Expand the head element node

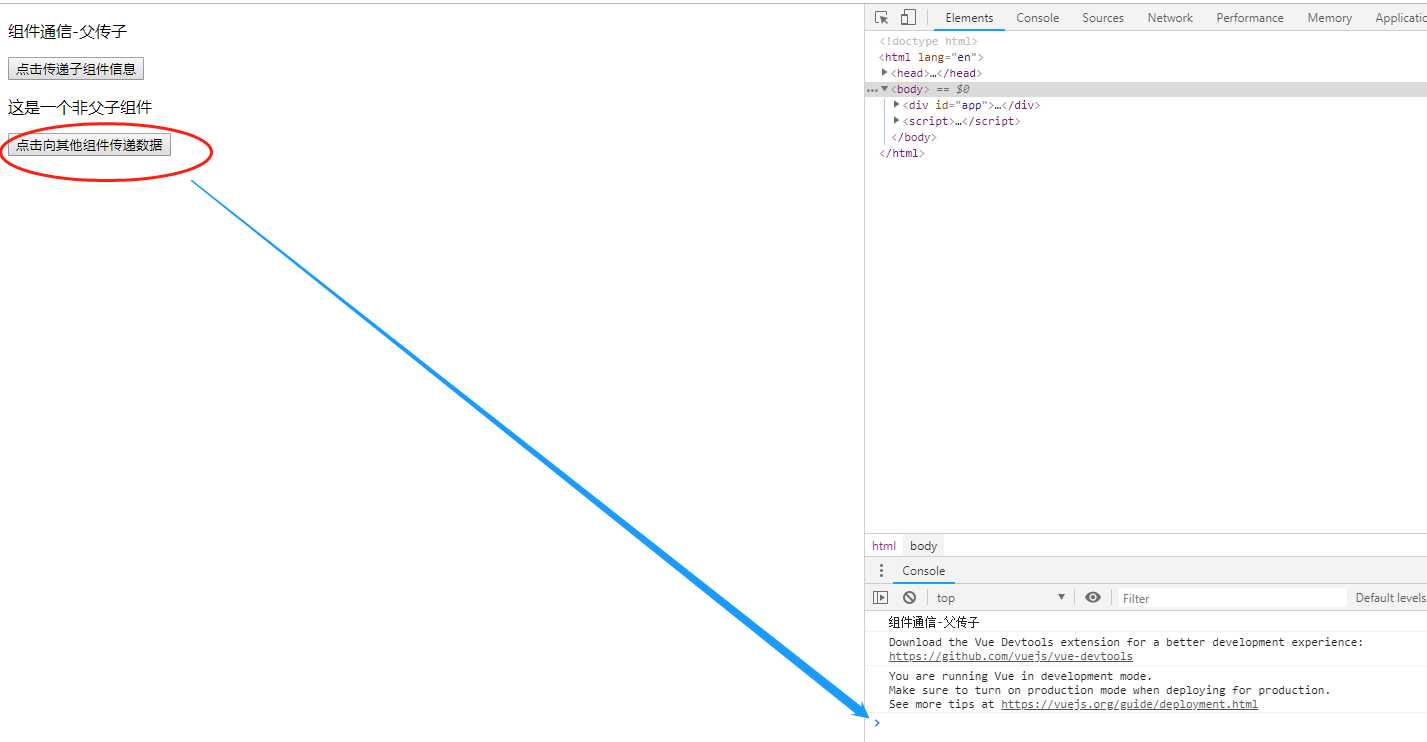(885, 73)
